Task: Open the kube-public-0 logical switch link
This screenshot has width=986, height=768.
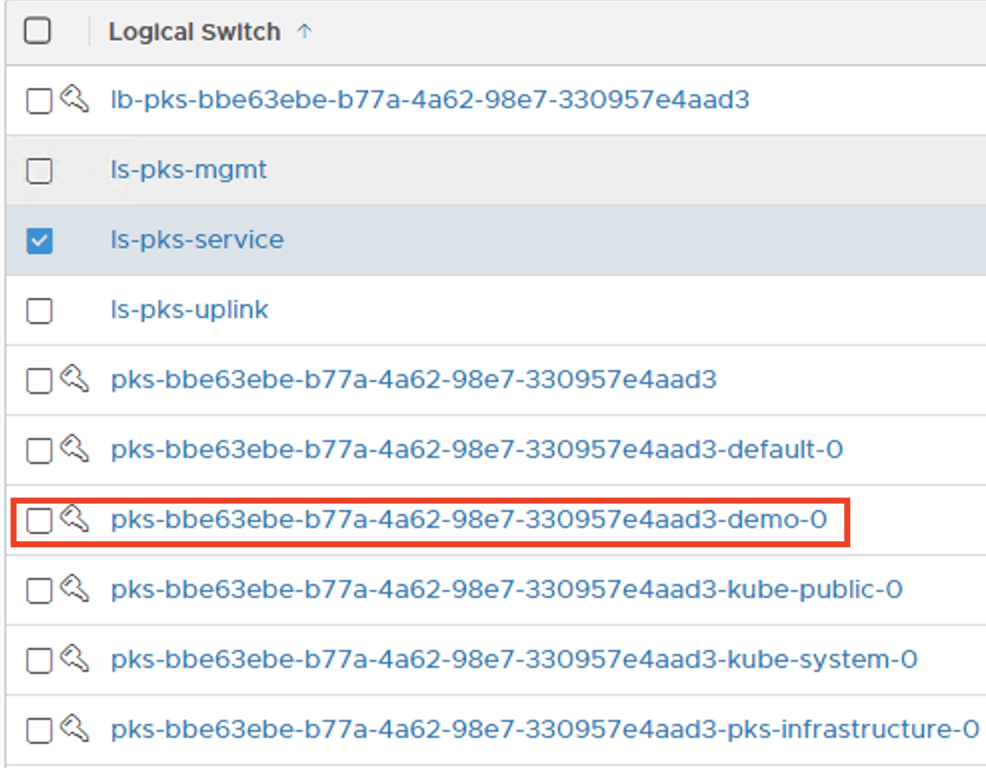Action: [507, 589]
